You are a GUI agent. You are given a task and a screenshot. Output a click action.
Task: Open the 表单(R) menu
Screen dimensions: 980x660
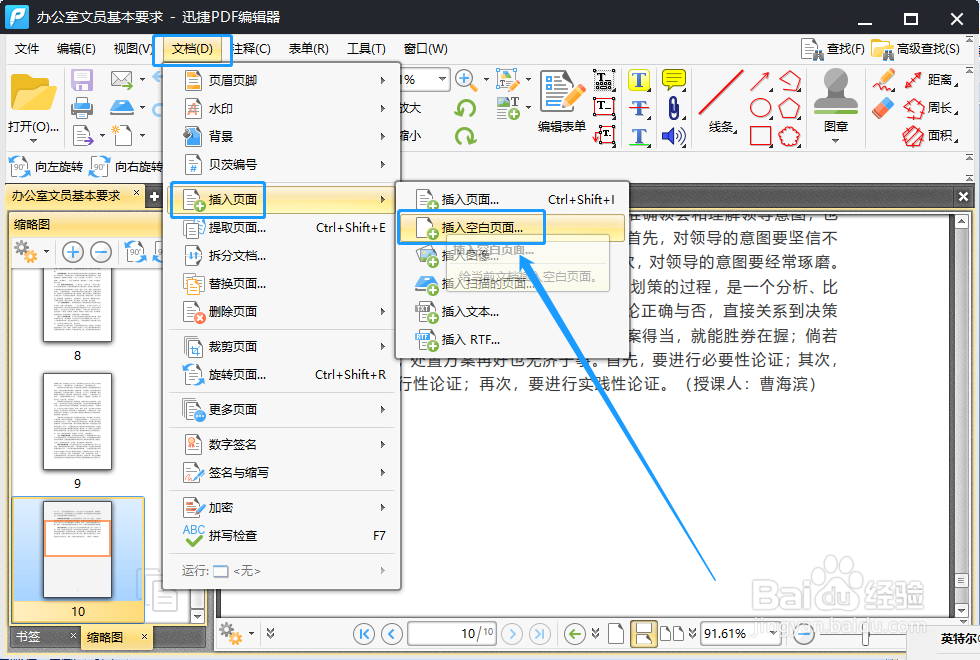[x=308, y=49]
